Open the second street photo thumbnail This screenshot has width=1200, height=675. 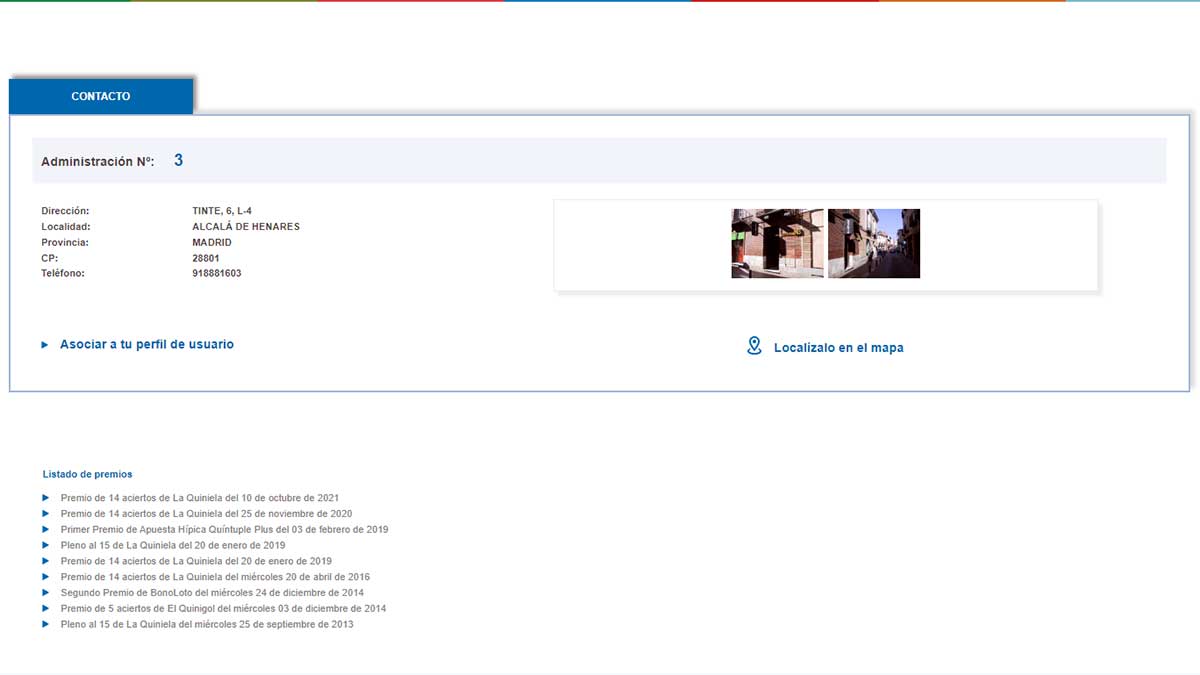[873, 243]
